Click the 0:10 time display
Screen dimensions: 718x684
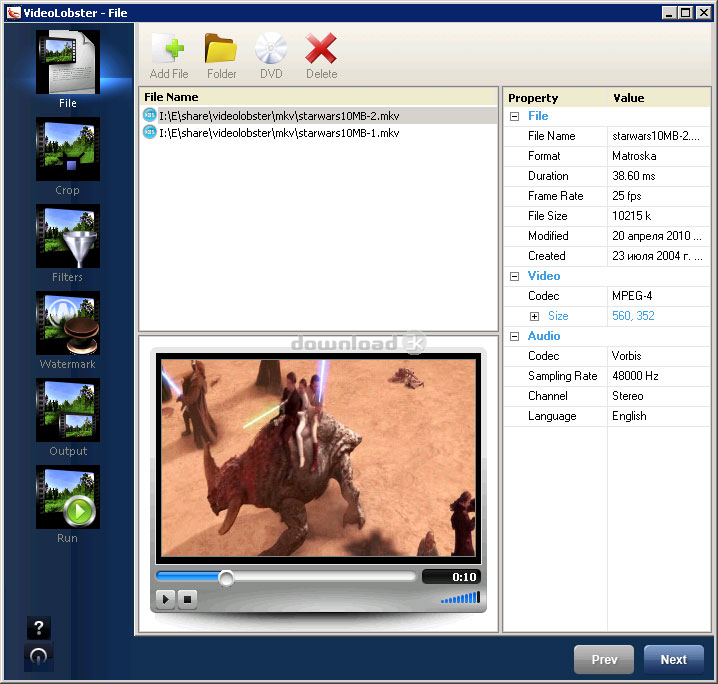452,577
